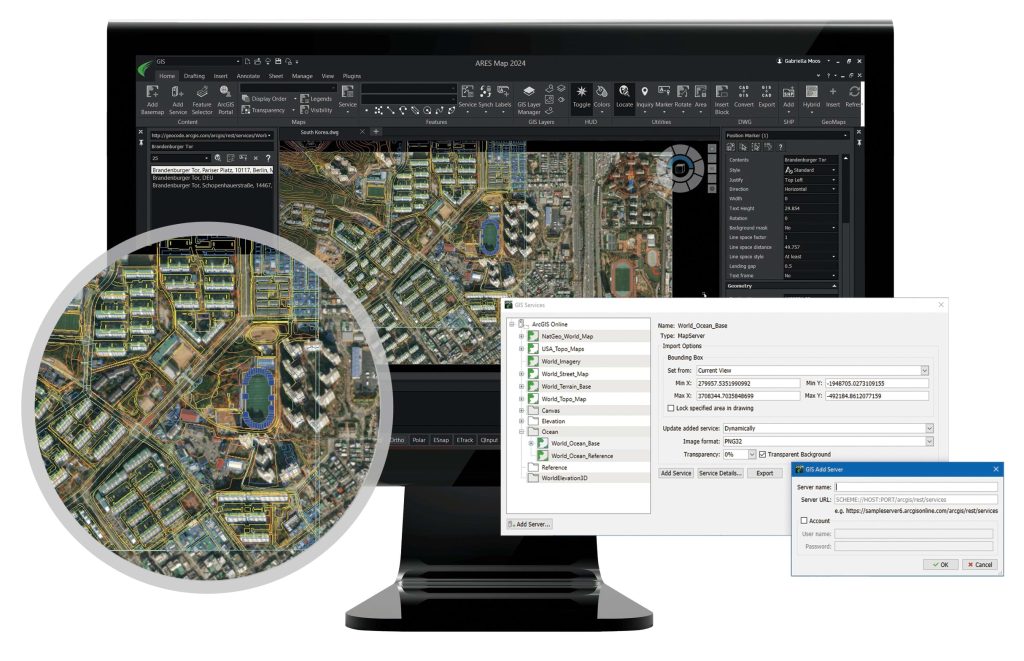Check the Account box in GIS Add Server
1024x661 pixels.
coord(805,520)
